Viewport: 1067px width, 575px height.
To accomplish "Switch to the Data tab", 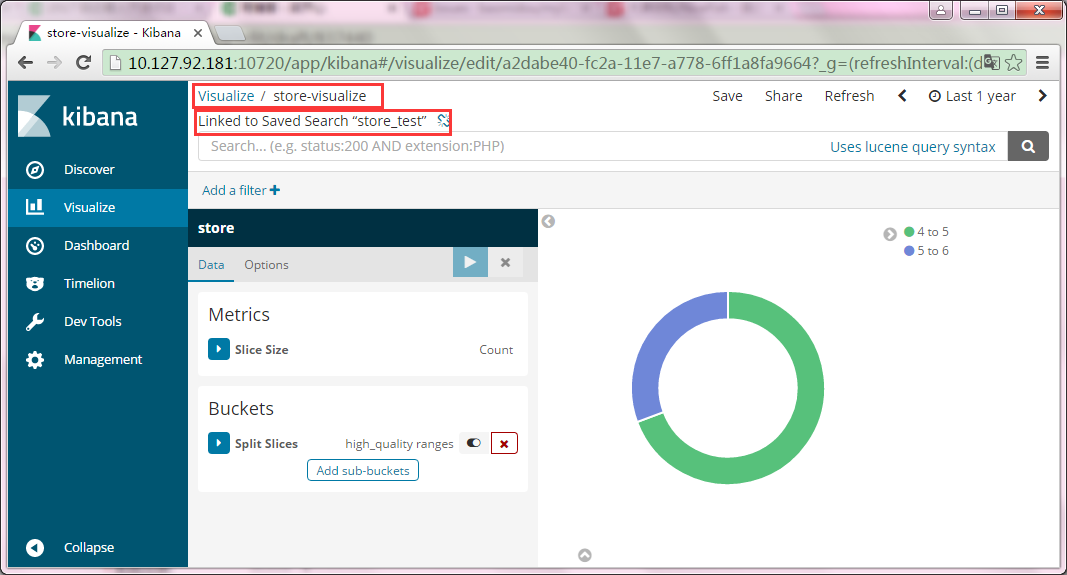I will 211,265.
